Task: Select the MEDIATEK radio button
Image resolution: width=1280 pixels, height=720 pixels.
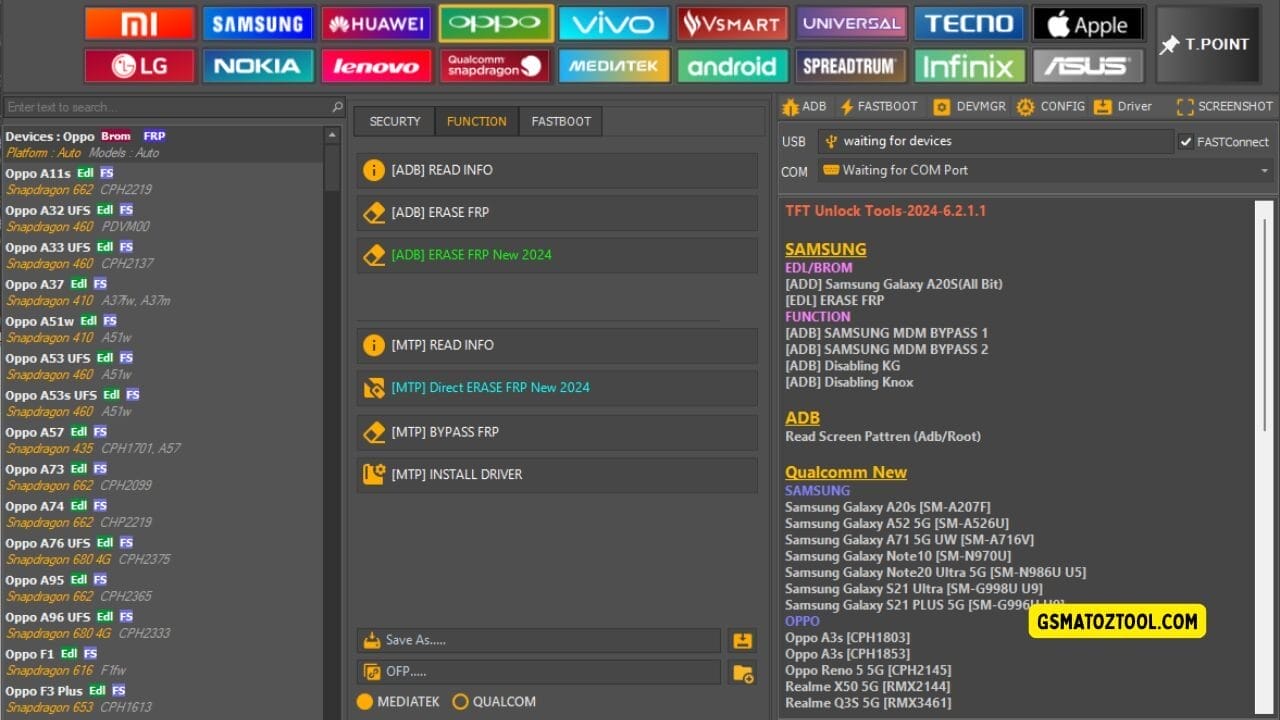Action: pyautogui.click(x=366, y=701)
